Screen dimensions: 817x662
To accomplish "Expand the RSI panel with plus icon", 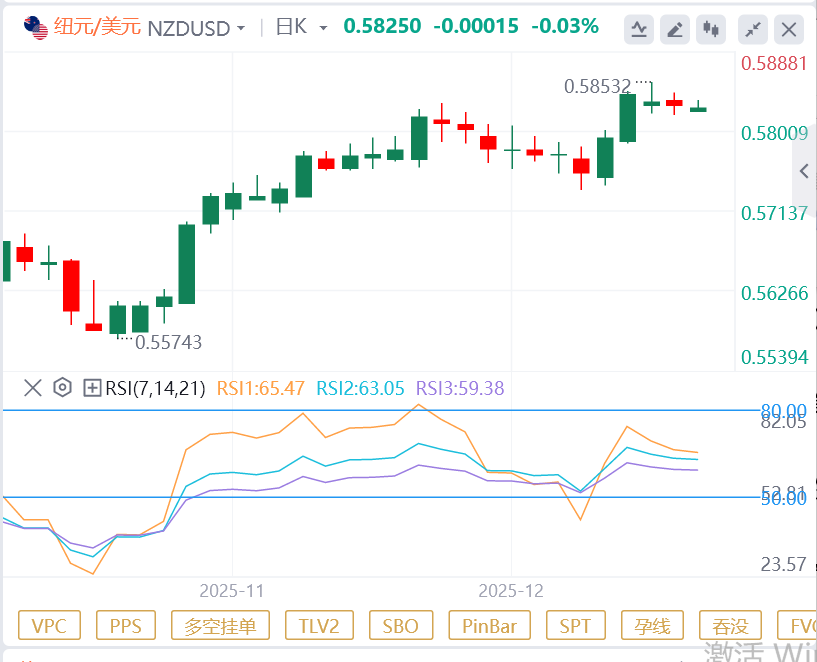I will 92,388.
